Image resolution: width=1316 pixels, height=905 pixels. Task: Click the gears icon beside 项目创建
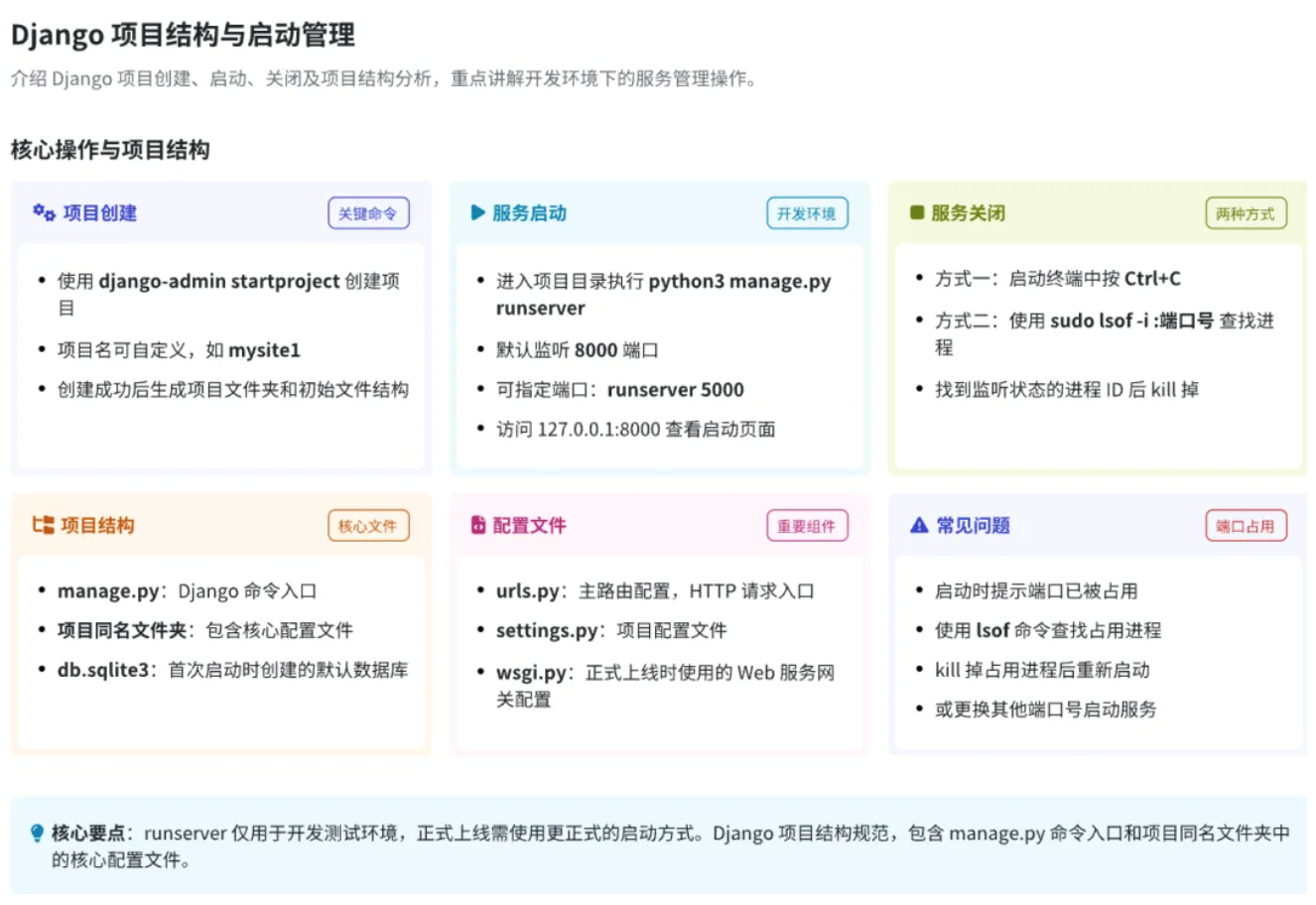pyautogui.click(x=44, y=212)
